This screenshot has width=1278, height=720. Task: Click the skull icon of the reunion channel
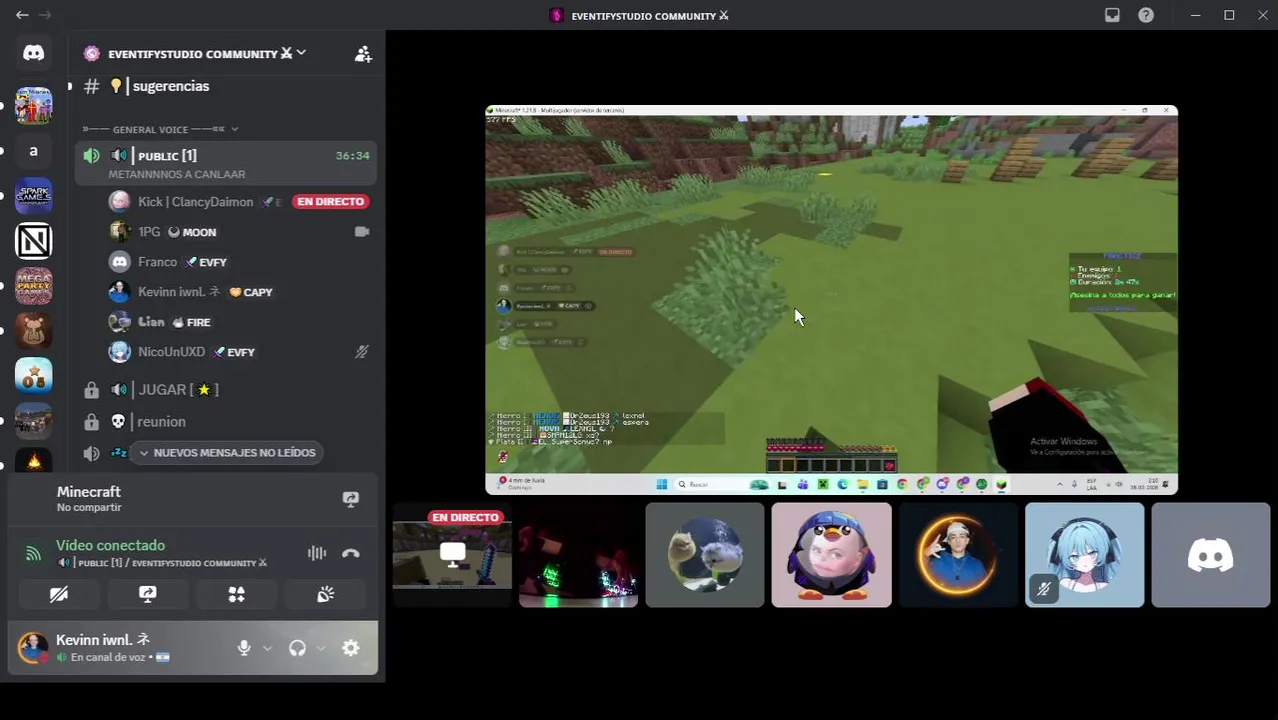point(118,421)
